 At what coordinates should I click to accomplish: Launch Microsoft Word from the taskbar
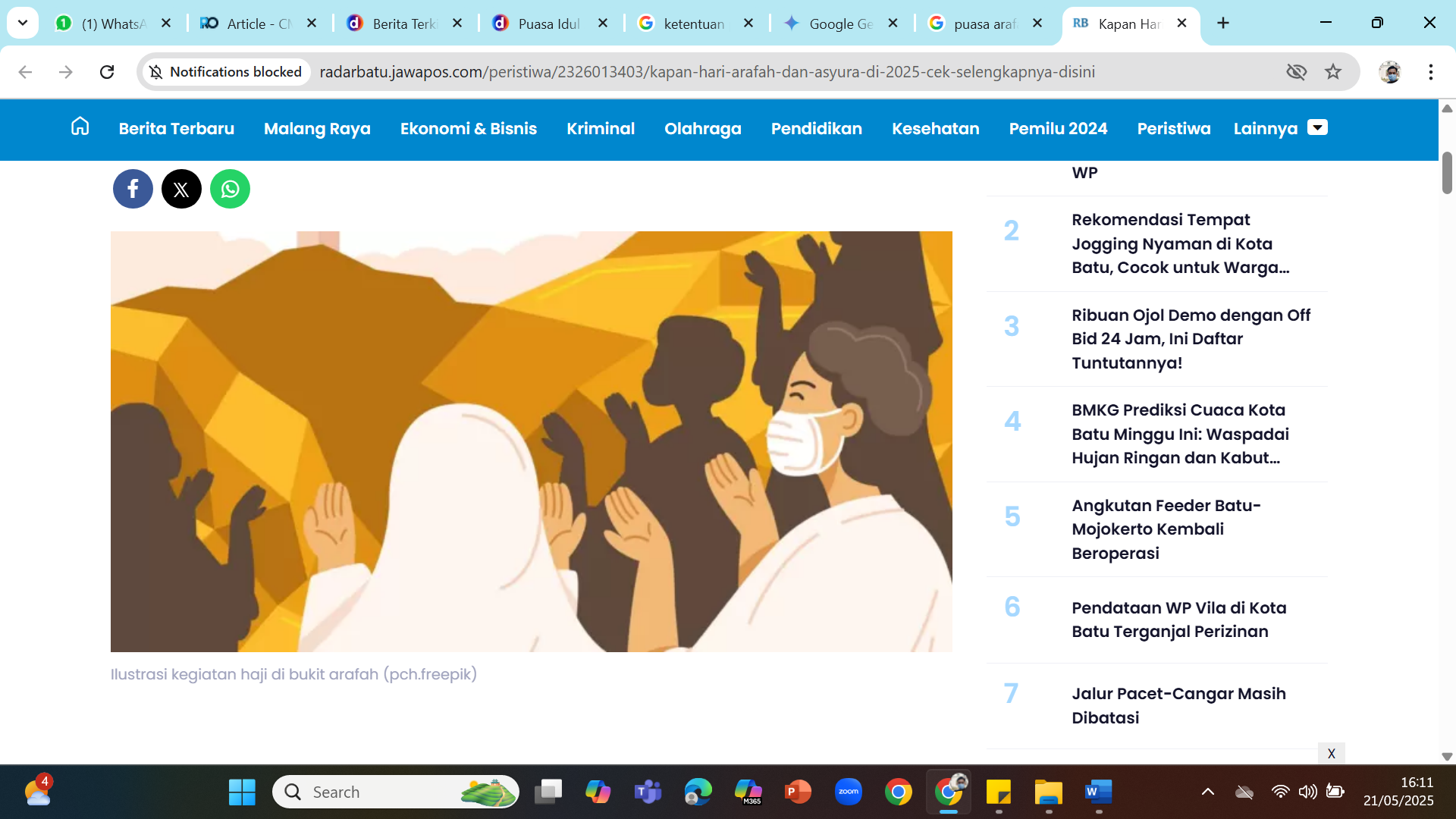coord(1099,791)
